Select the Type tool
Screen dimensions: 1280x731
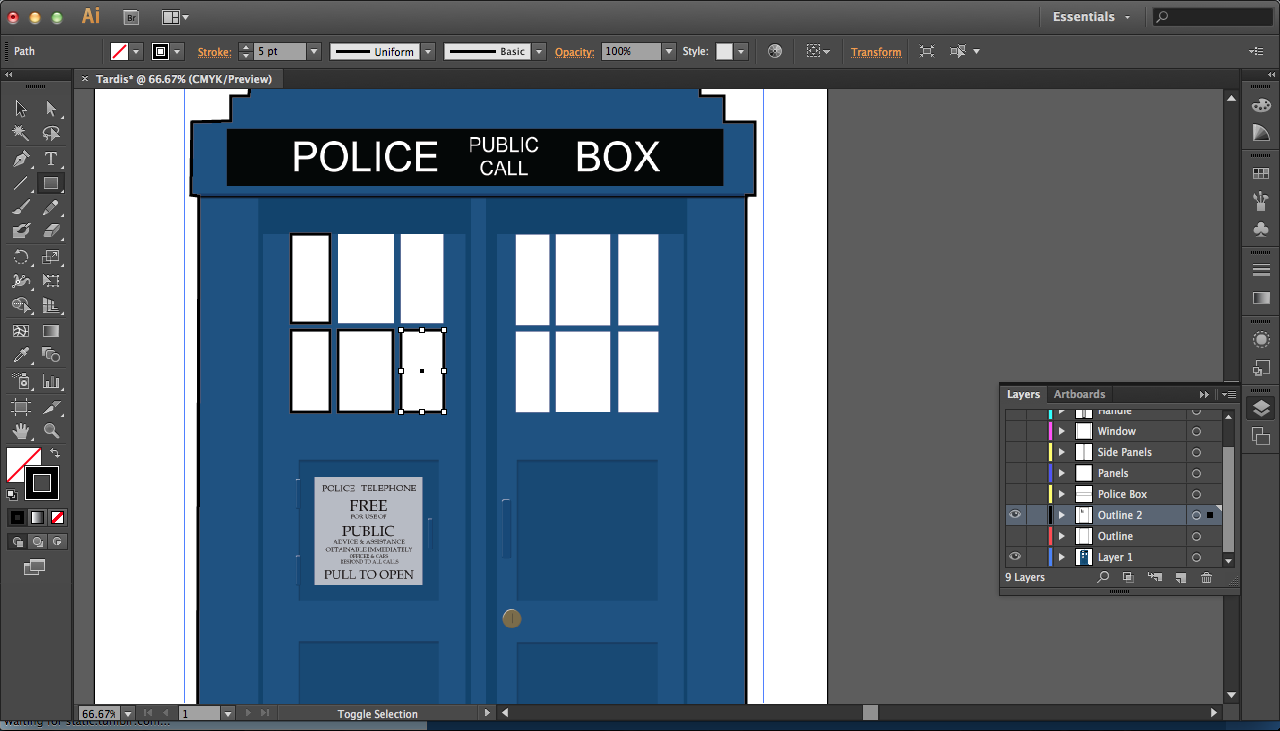(x=52, y=158)
